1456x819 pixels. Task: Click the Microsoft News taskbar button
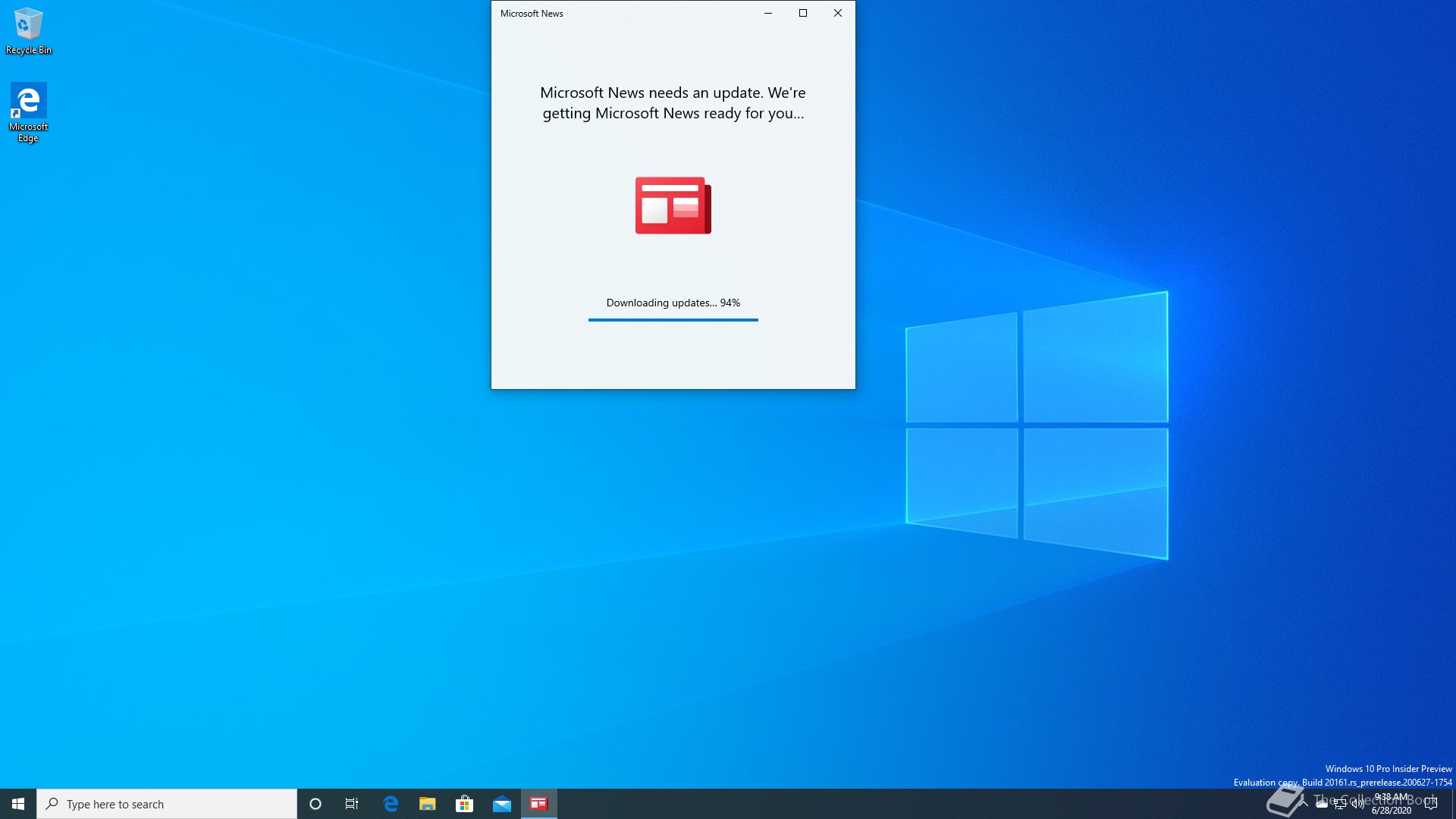(538, 804)
